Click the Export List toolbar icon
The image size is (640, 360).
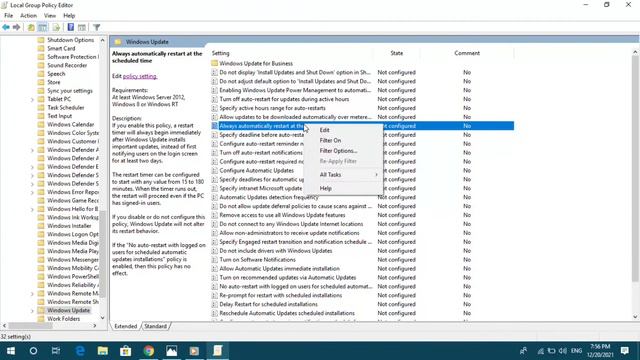tap(56, 27)
